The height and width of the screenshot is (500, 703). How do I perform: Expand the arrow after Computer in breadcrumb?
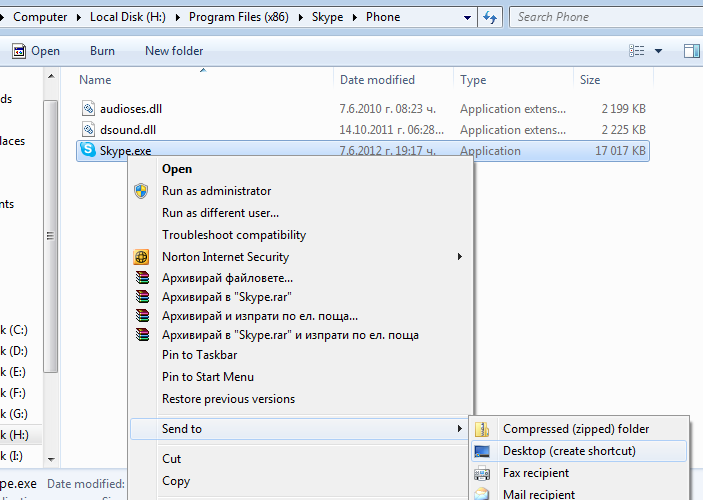pos(79,17)
